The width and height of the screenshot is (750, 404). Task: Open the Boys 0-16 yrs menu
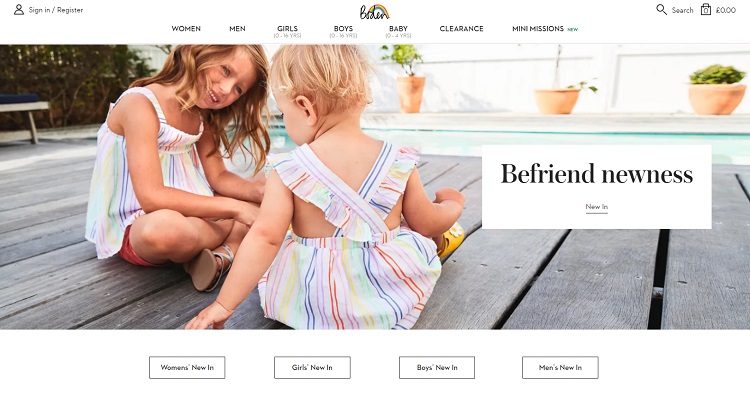[x=343, y=32]
